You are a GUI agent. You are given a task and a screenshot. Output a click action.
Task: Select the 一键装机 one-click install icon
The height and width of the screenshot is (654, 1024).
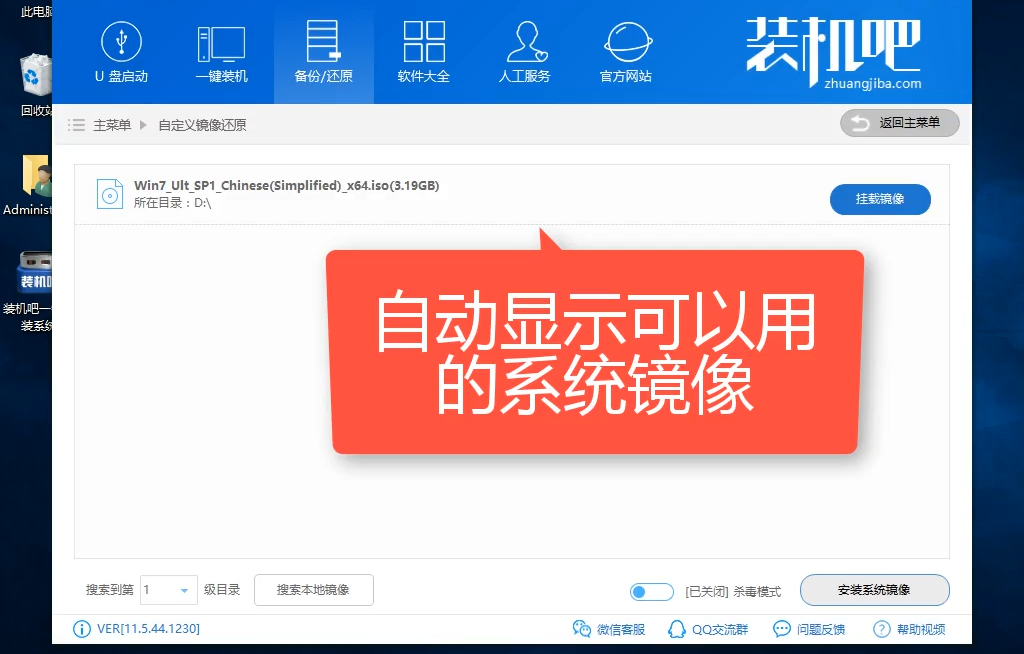point(221,42)
